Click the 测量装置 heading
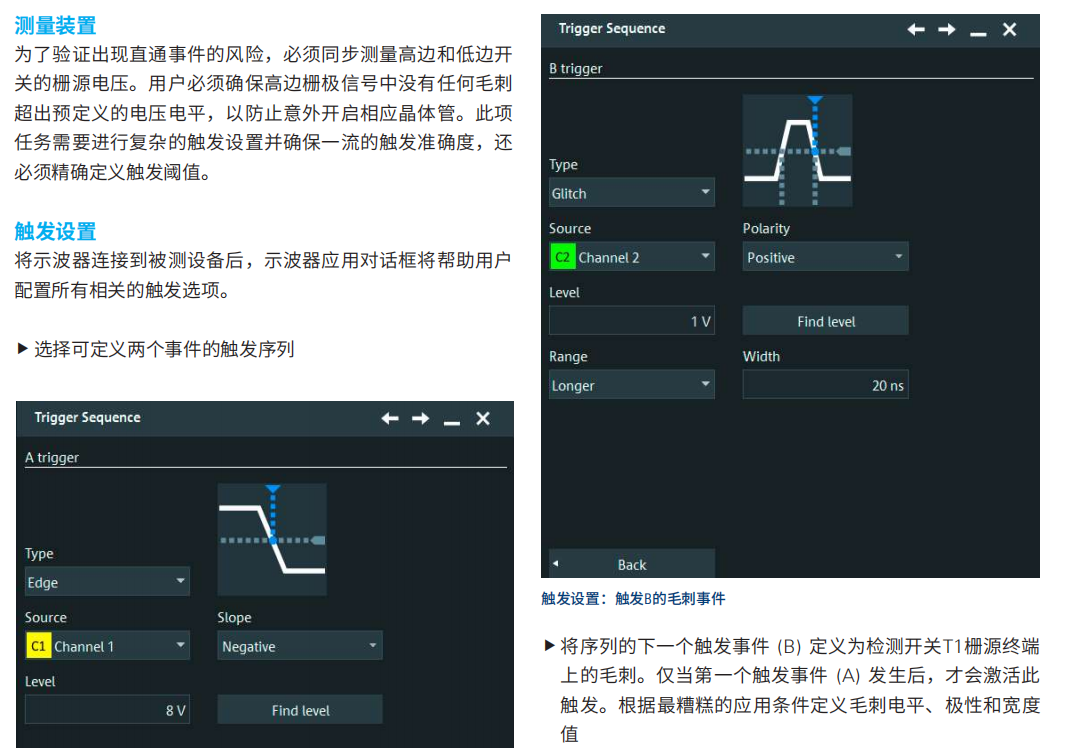The width and height of the screenshot is (1065, 748). point(55,26)
